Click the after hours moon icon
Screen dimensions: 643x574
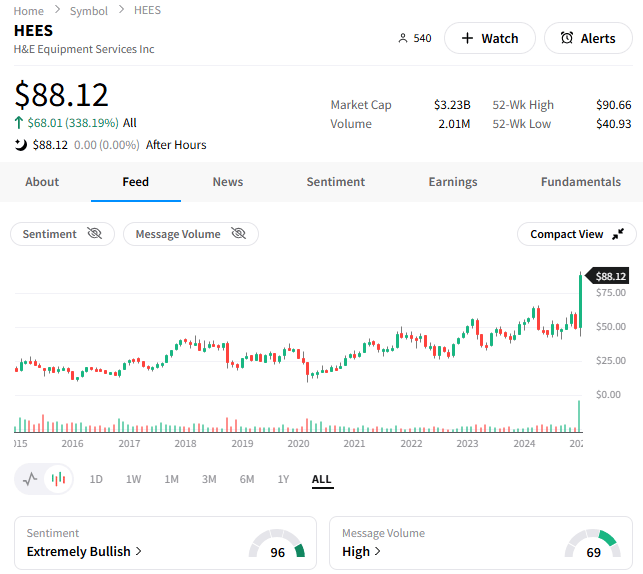tap(21, 145)
